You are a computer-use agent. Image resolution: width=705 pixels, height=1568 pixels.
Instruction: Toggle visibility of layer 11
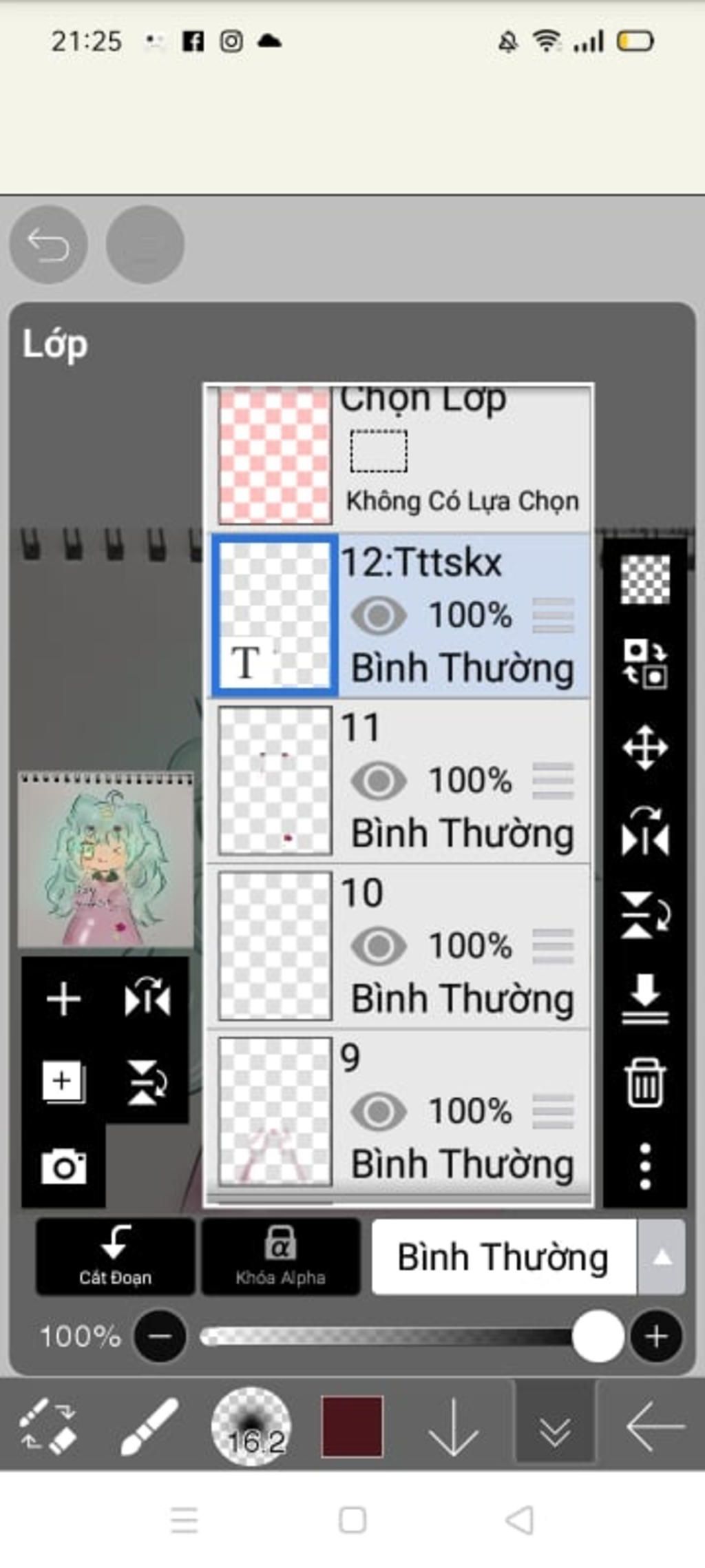pos(379,781)
